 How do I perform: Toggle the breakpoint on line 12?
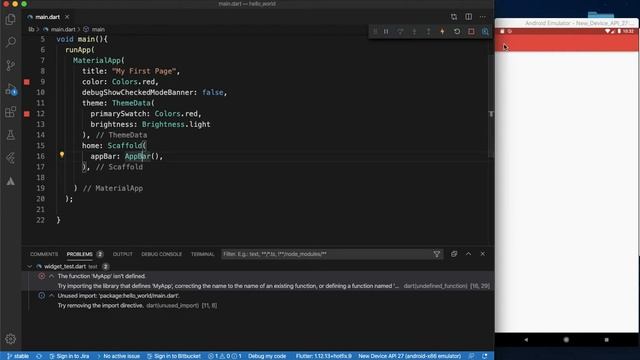(27, 114)
